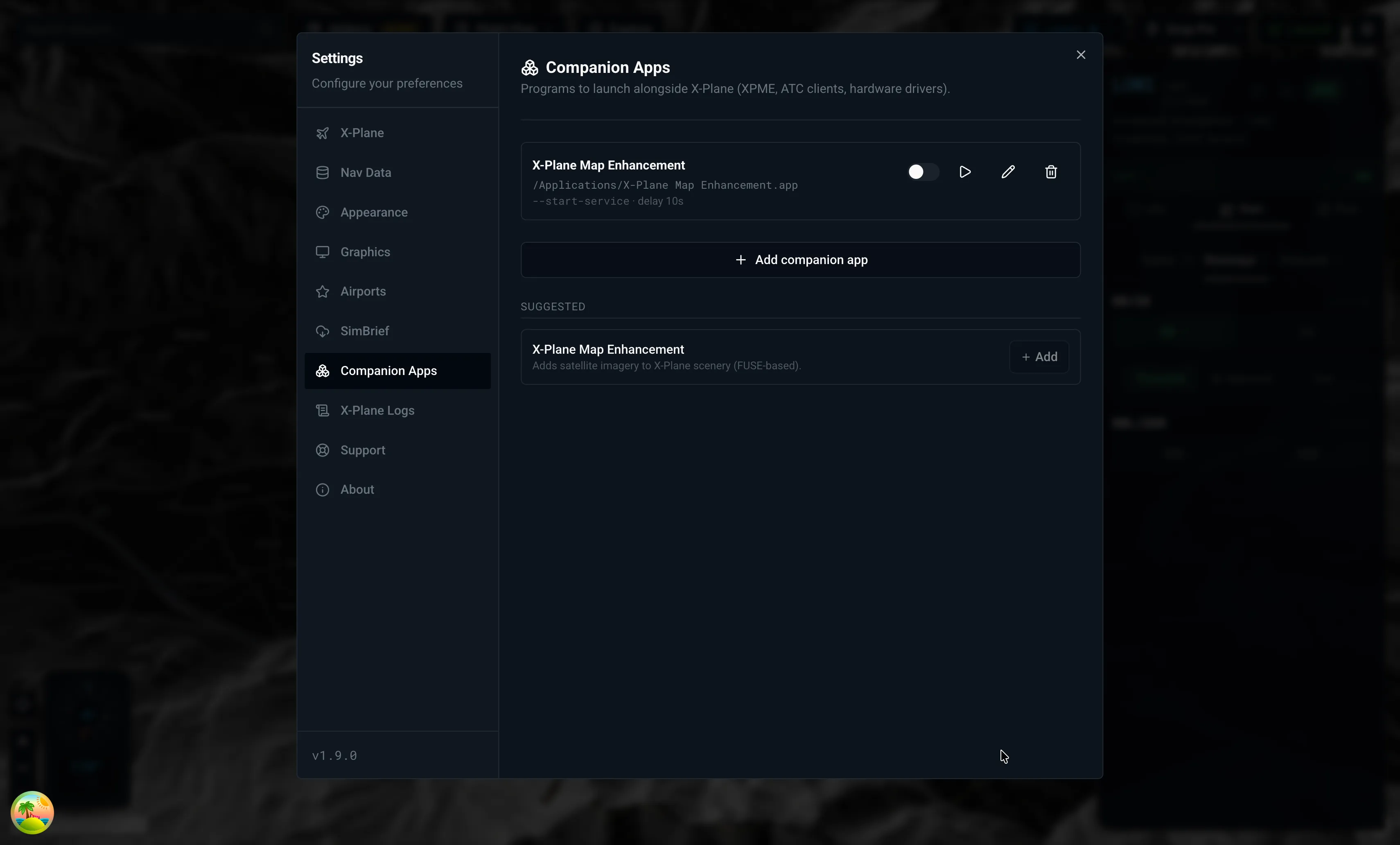Click the Programs to launch alongside X-Plane description
Viewport: 1400px width, 845px height.
[x=735, y=89]
